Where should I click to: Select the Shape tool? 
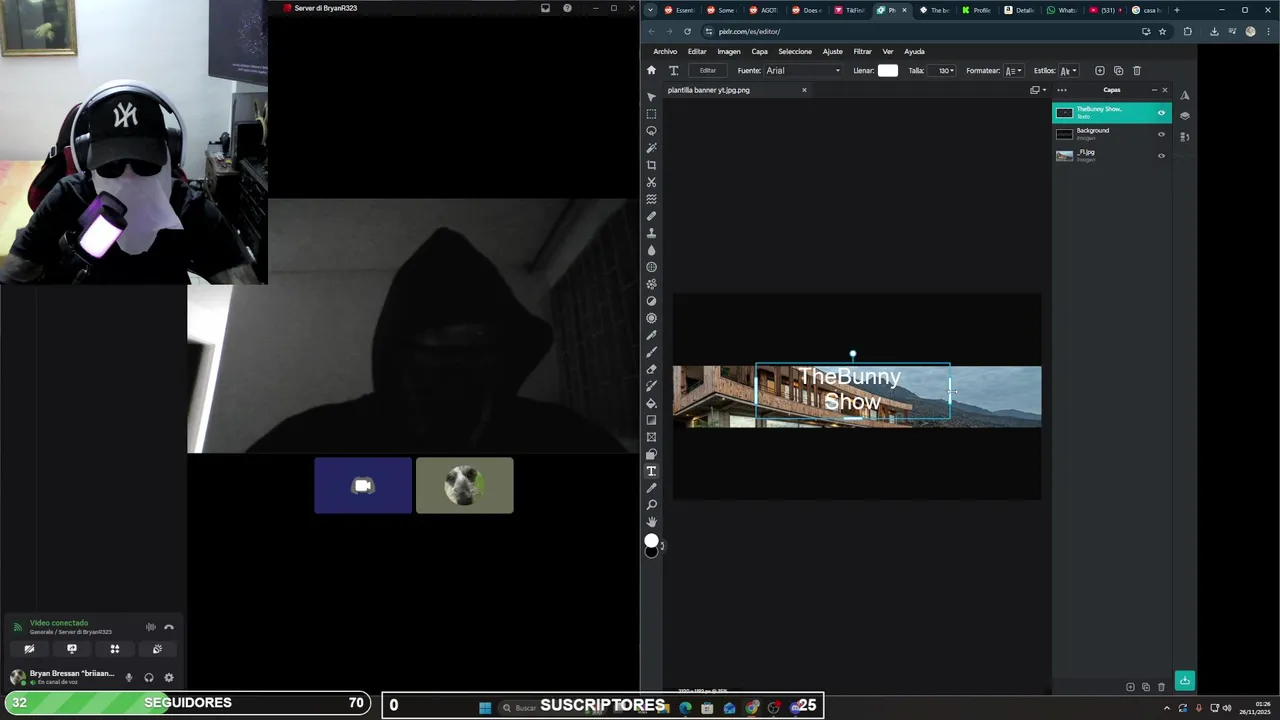tap(651, 454)
